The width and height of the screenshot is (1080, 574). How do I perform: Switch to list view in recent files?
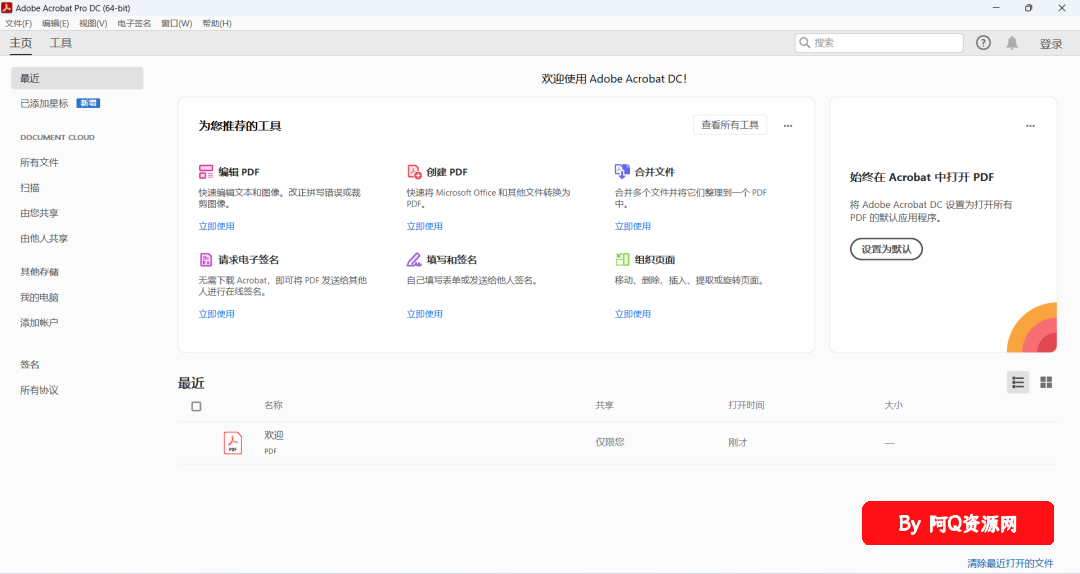pos(1018,382)
